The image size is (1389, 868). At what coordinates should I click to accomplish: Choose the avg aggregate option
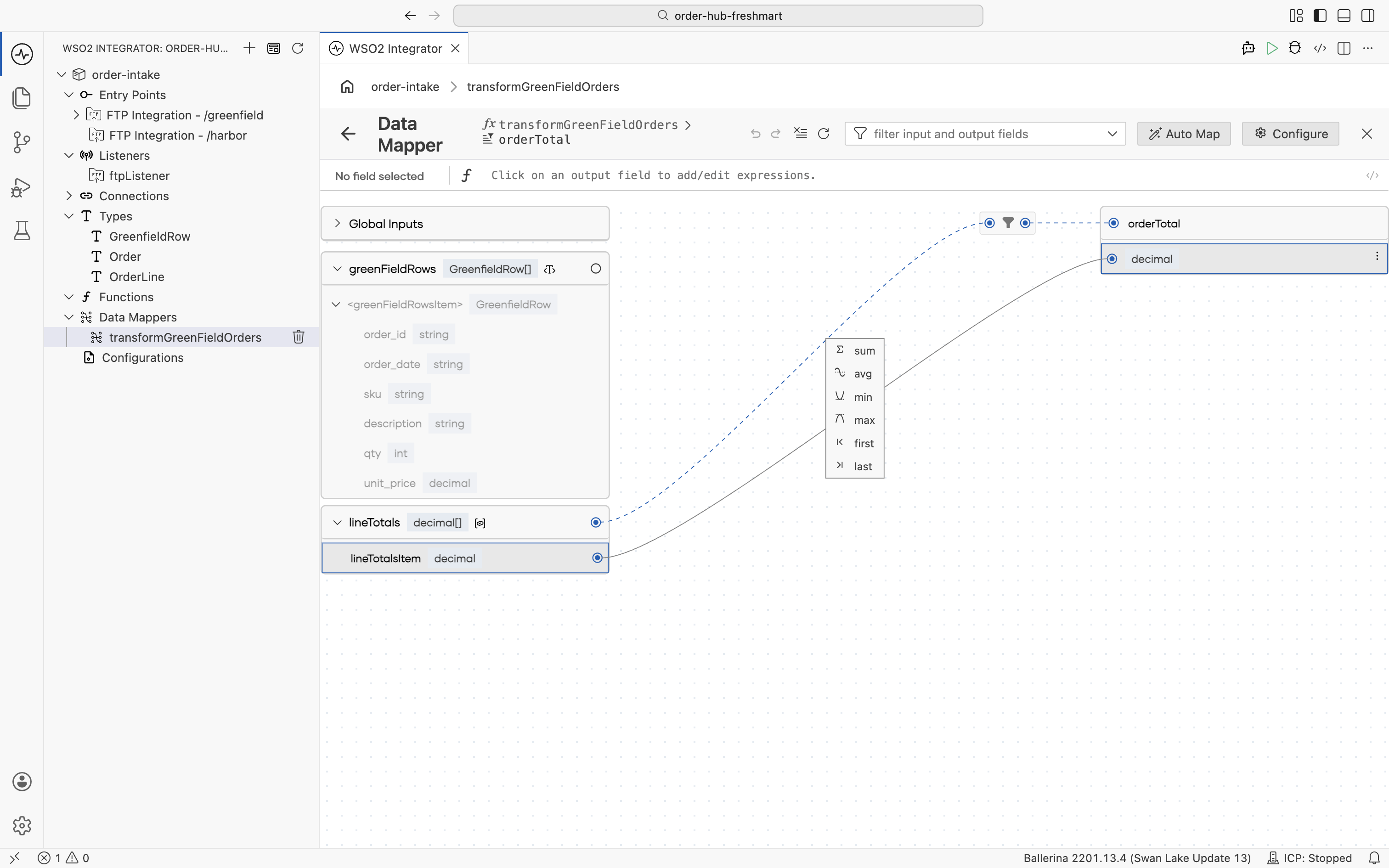click(x=855, y=374)
